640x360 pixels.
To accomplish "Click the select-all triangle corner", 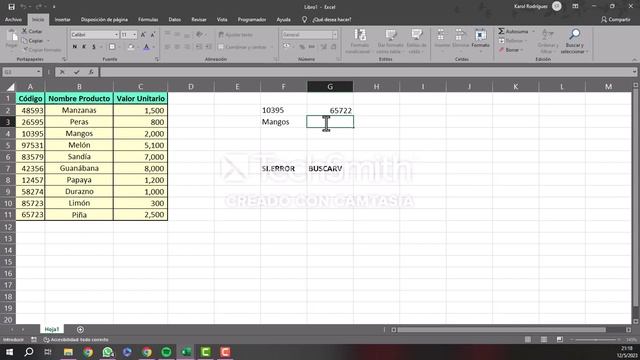I will 10,87.
